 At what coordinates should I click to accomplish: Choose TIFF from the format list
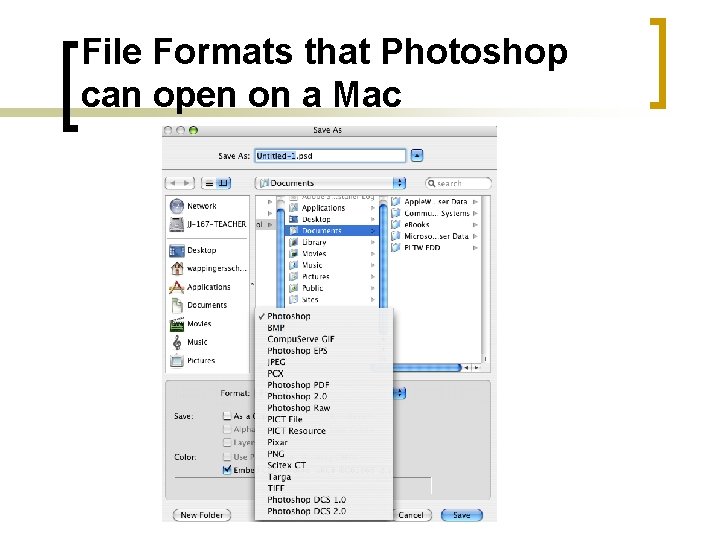tap(324, 489)
